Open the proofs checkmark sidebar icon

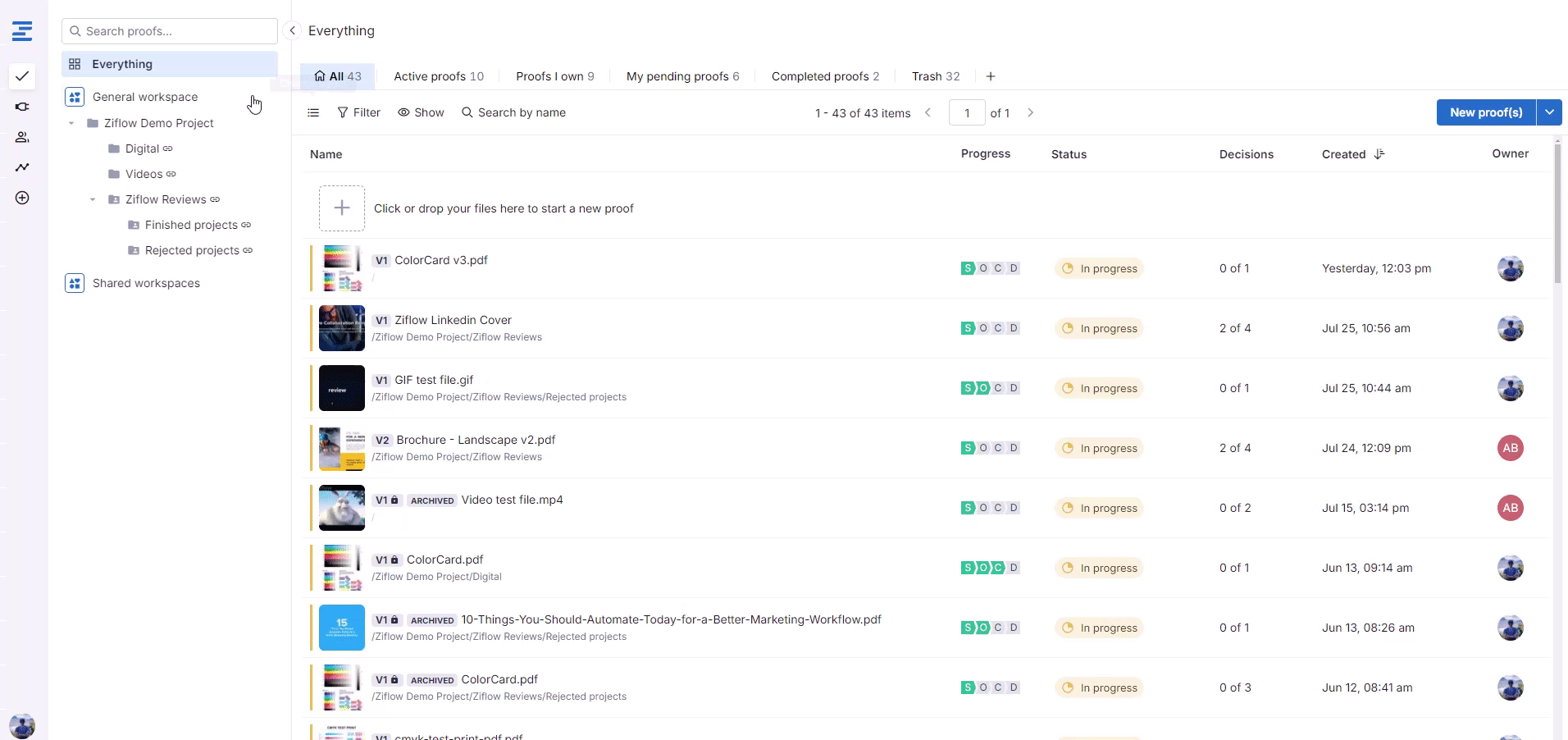(x=22, y=76)
